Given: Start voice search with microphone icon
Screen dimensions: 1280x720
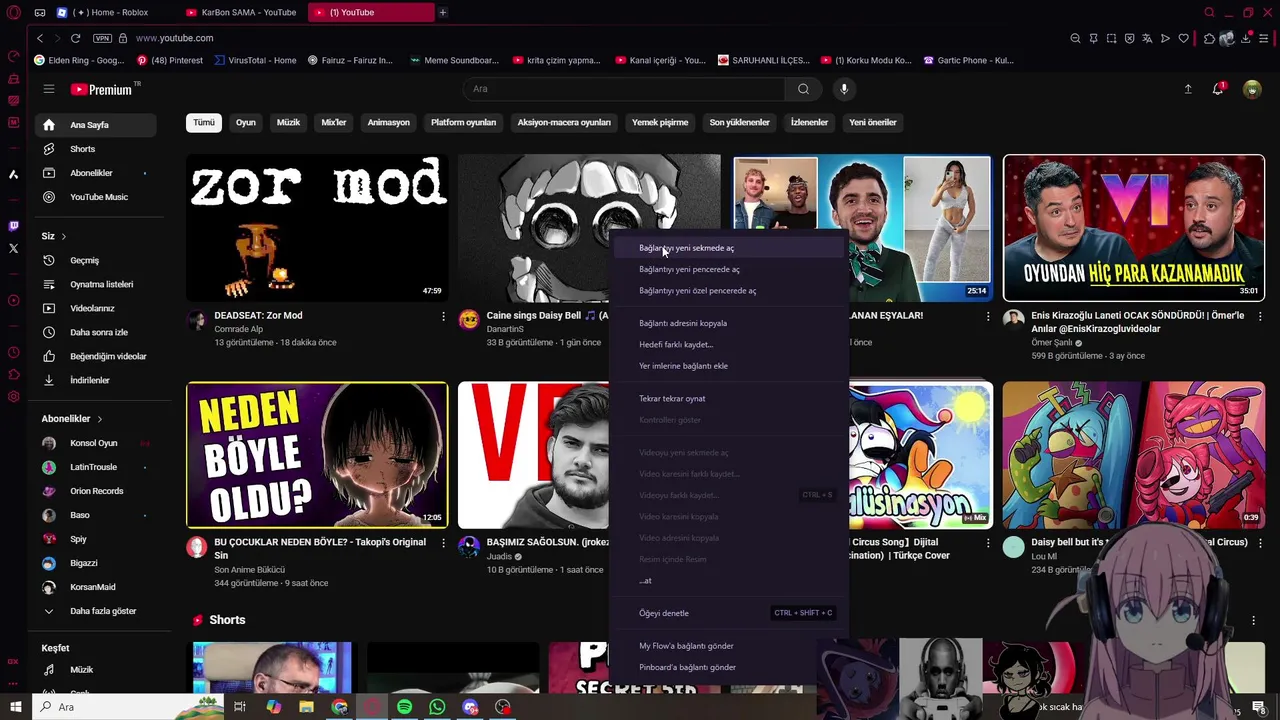Looking at the screenshot, I should 844,89.
